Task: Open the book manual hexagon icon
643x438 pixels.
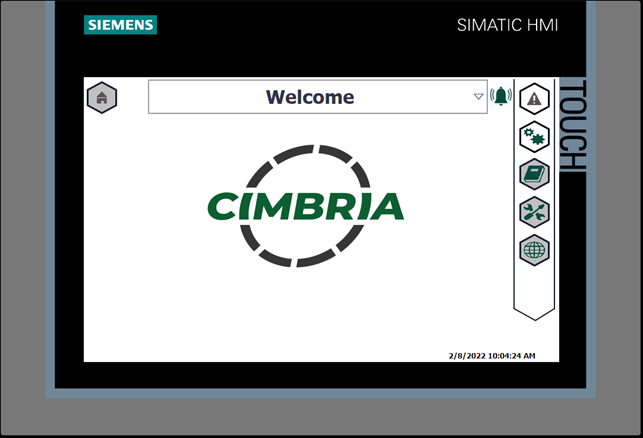Action: 534,174
